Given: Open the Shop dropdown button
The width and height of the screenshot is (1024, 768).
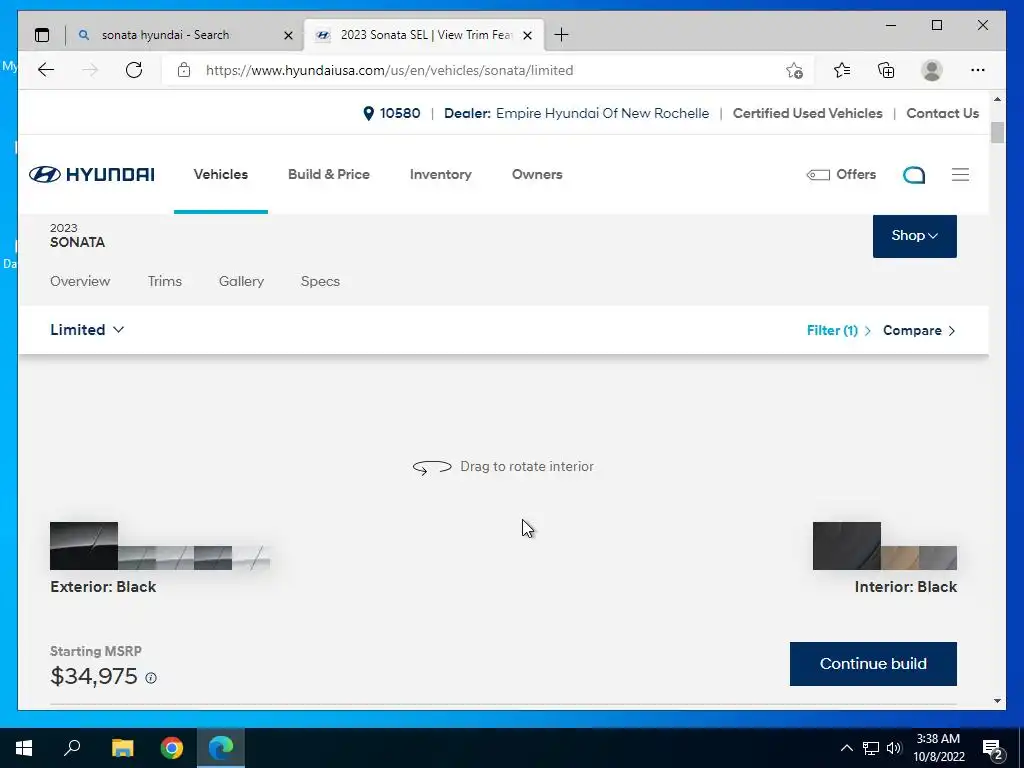Looking at the screenshot, I should pos(914,236).
